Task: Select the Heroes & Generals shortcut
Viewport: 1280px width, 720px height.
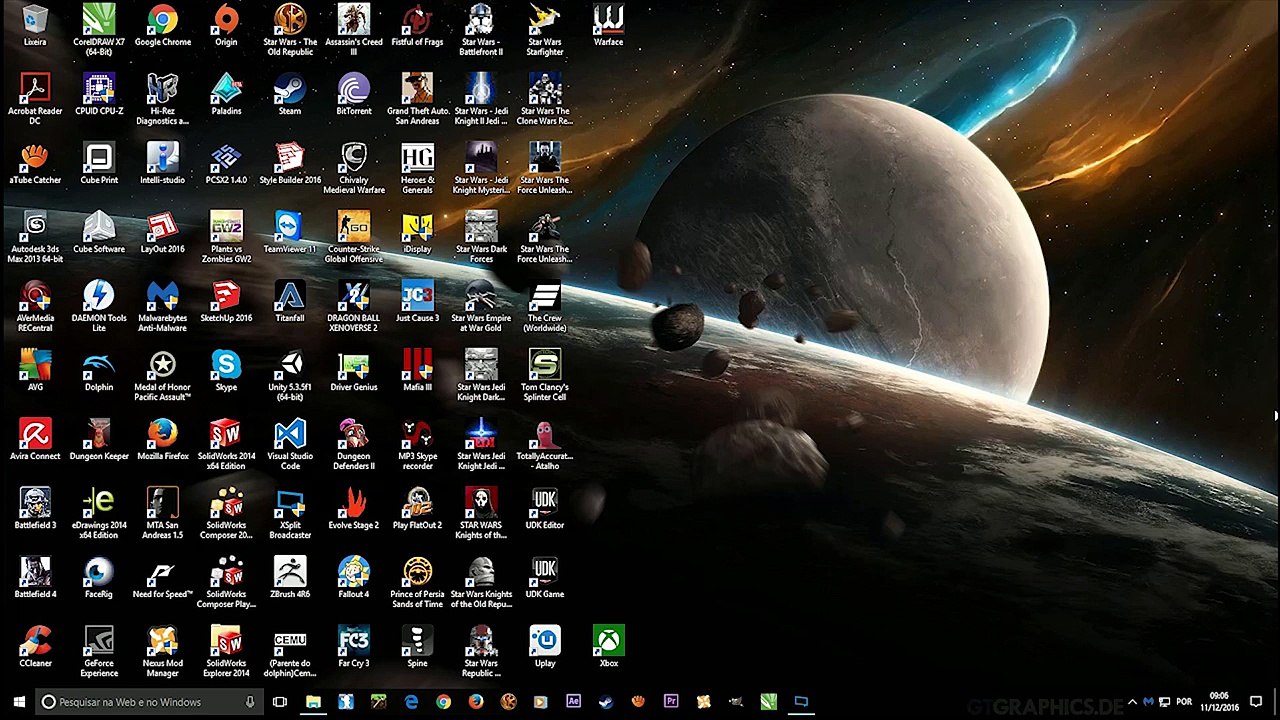Action: [417, 168]
